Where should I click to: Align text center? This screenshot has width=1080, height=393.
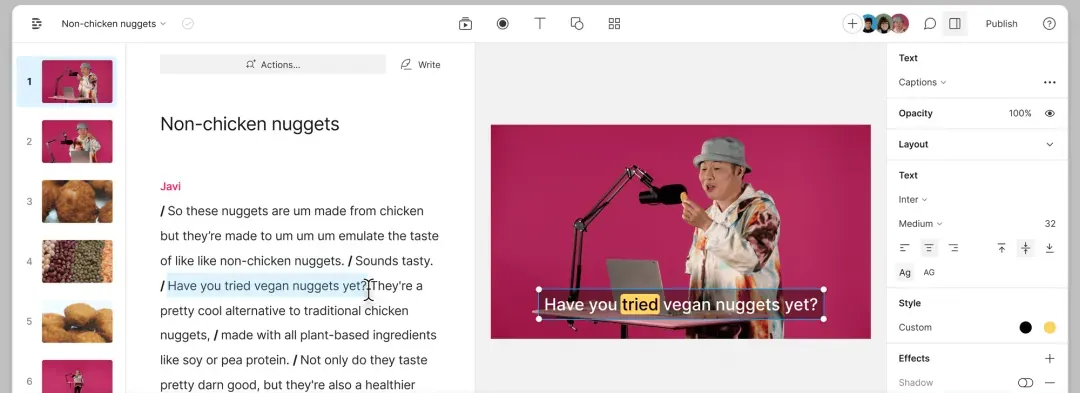929,248
